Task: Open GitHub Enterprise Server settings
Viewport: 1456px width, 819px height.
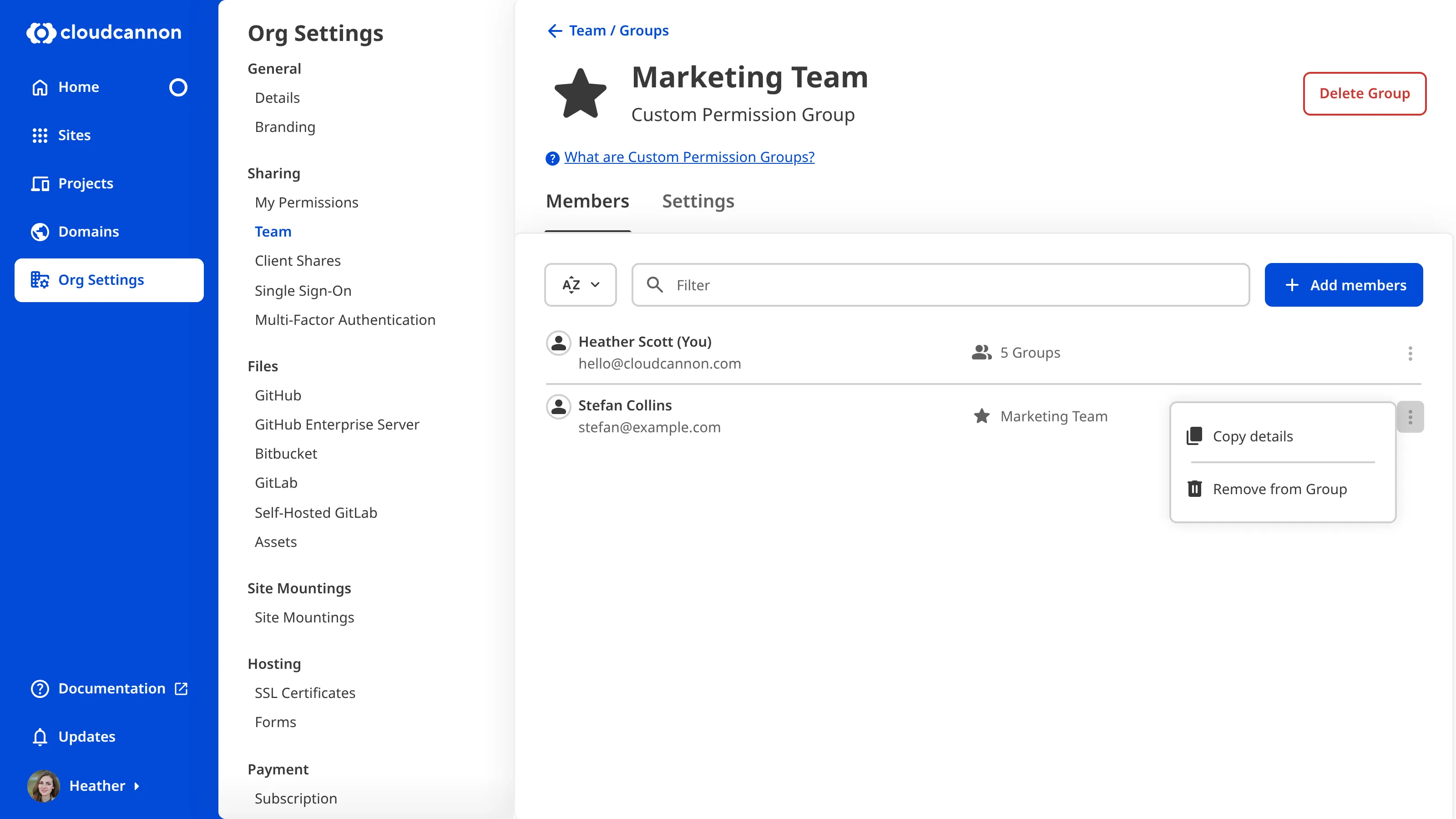Action: pos(337,425)
